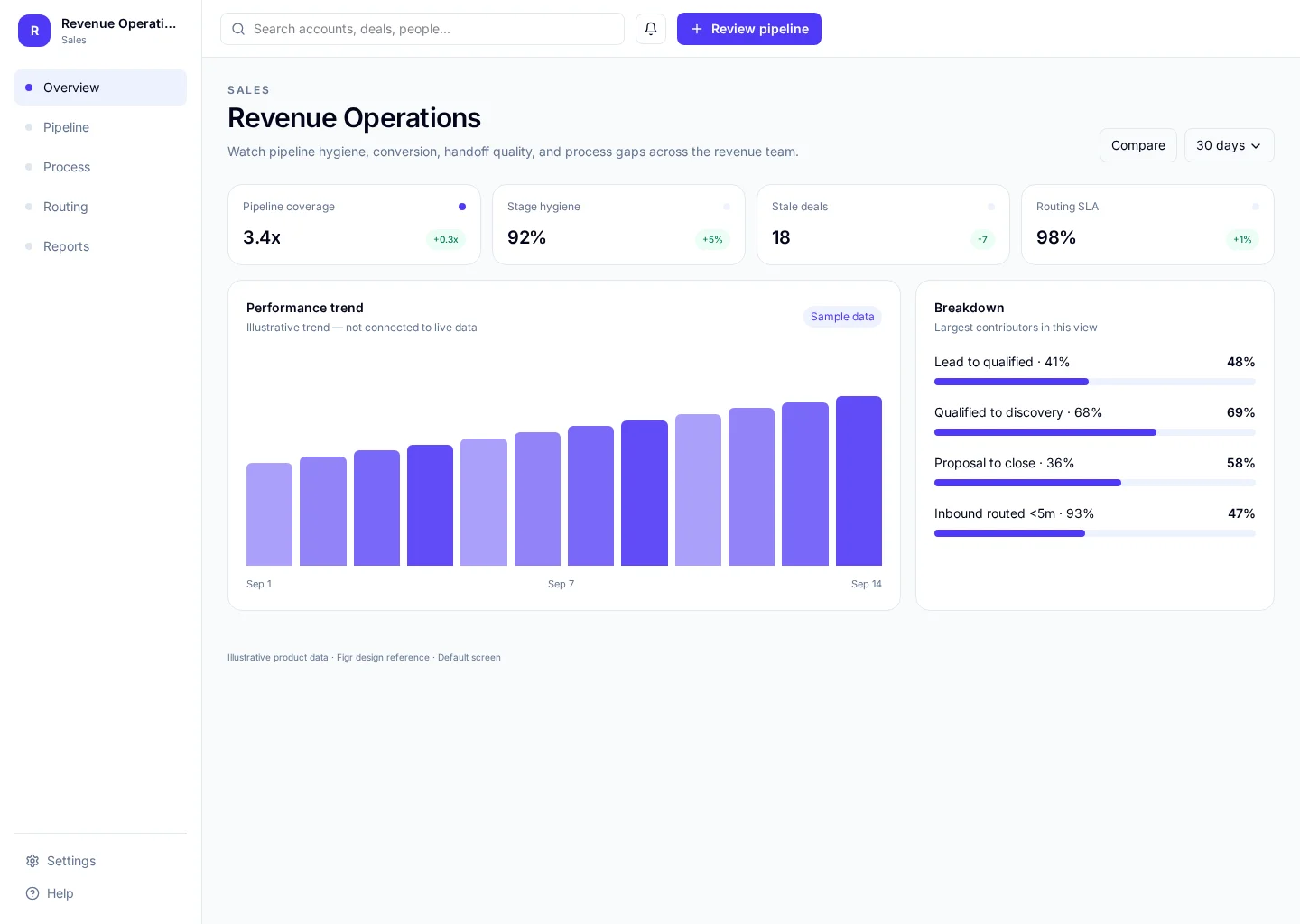Click the Sep 1 axis label

(x=259, y=584)
